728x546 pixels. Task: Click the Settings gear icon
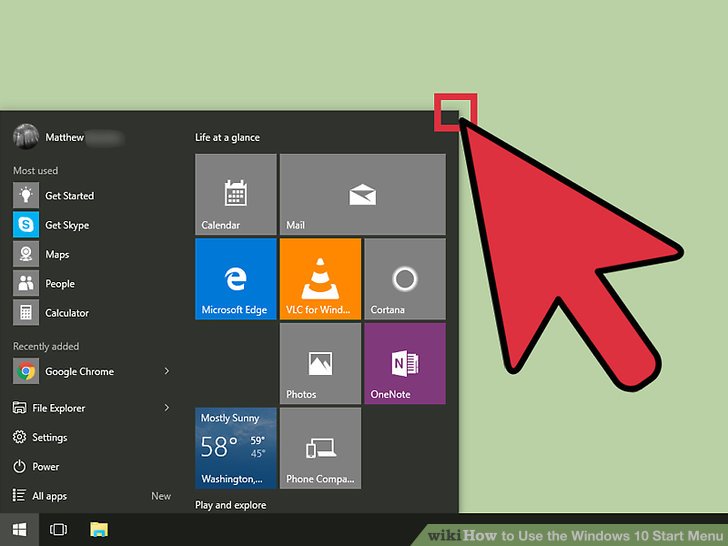coord(20,437)
